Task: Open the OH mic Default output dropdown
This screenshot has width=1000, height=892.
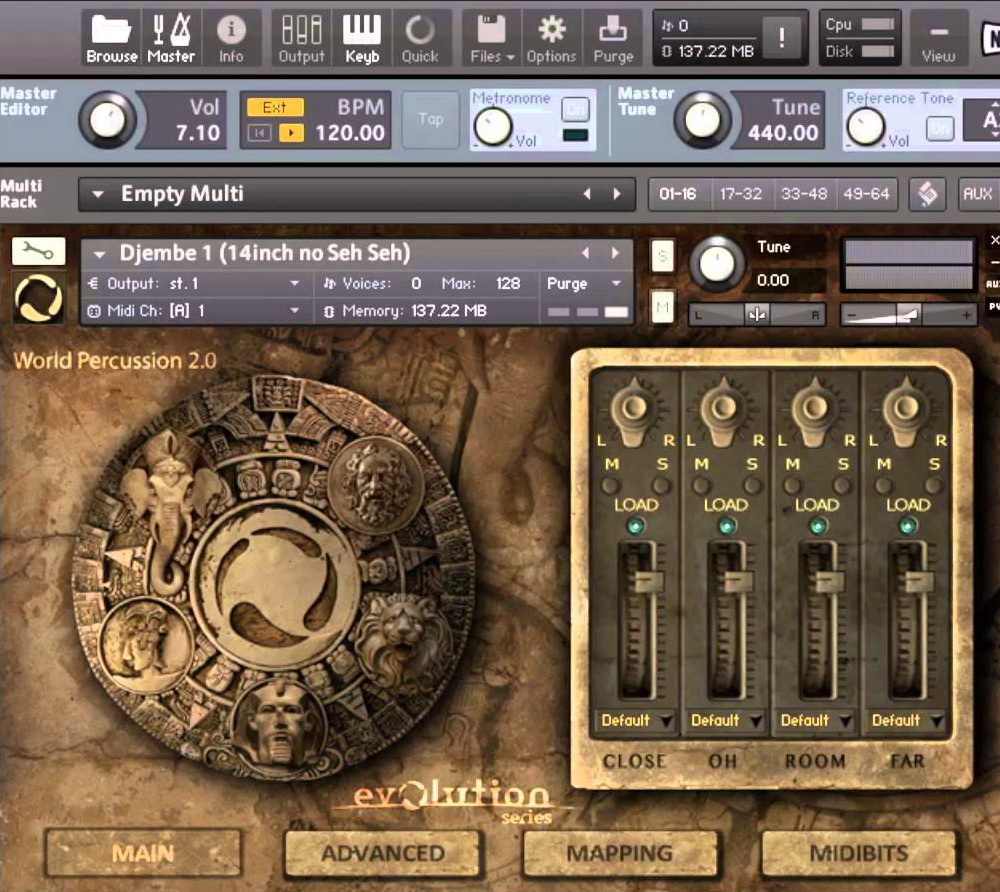Action: [725, 720]
